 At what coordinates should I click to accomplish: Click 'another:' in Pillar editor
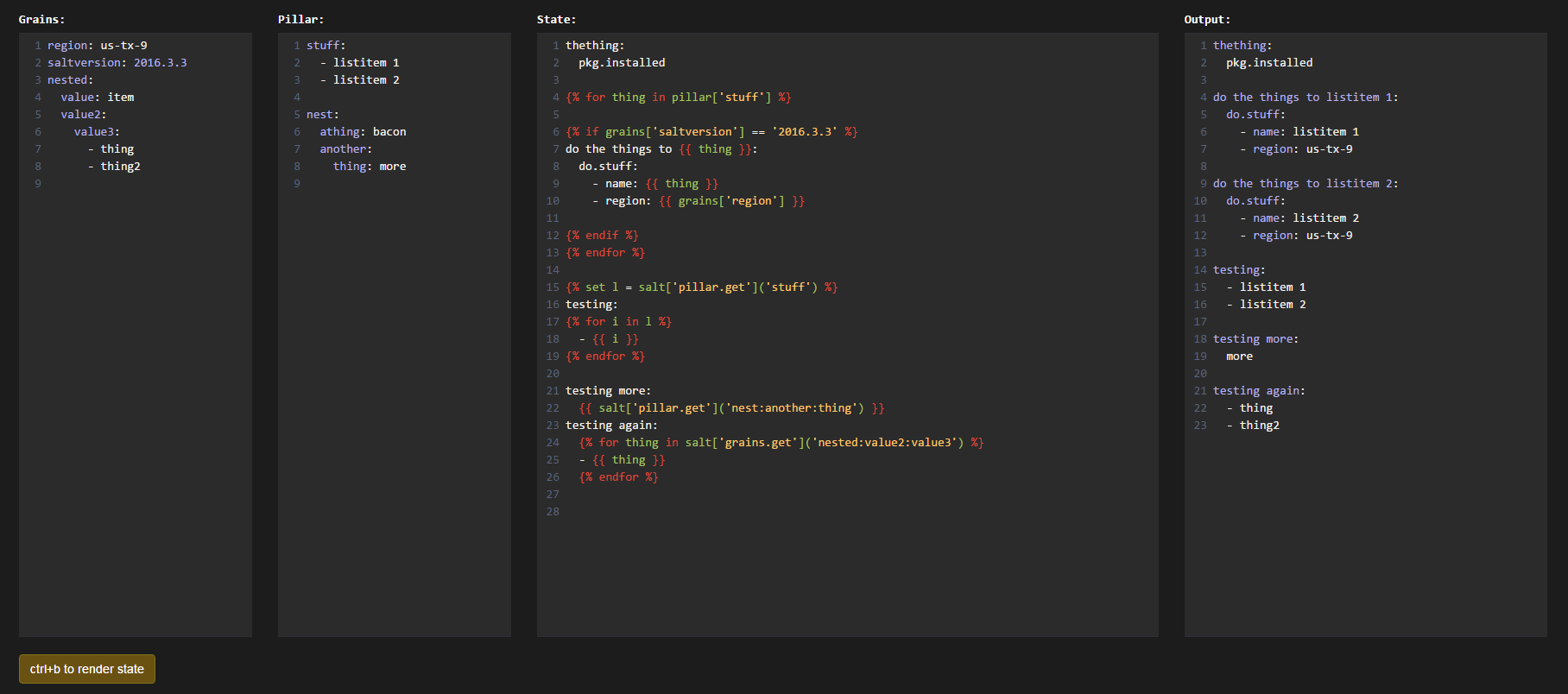tap(346, 149)
